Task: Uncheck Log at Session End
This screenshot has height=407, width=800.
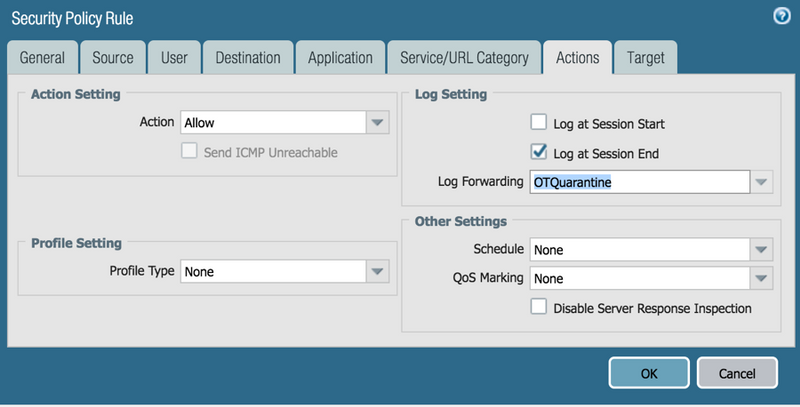Action: coord(539,153)
